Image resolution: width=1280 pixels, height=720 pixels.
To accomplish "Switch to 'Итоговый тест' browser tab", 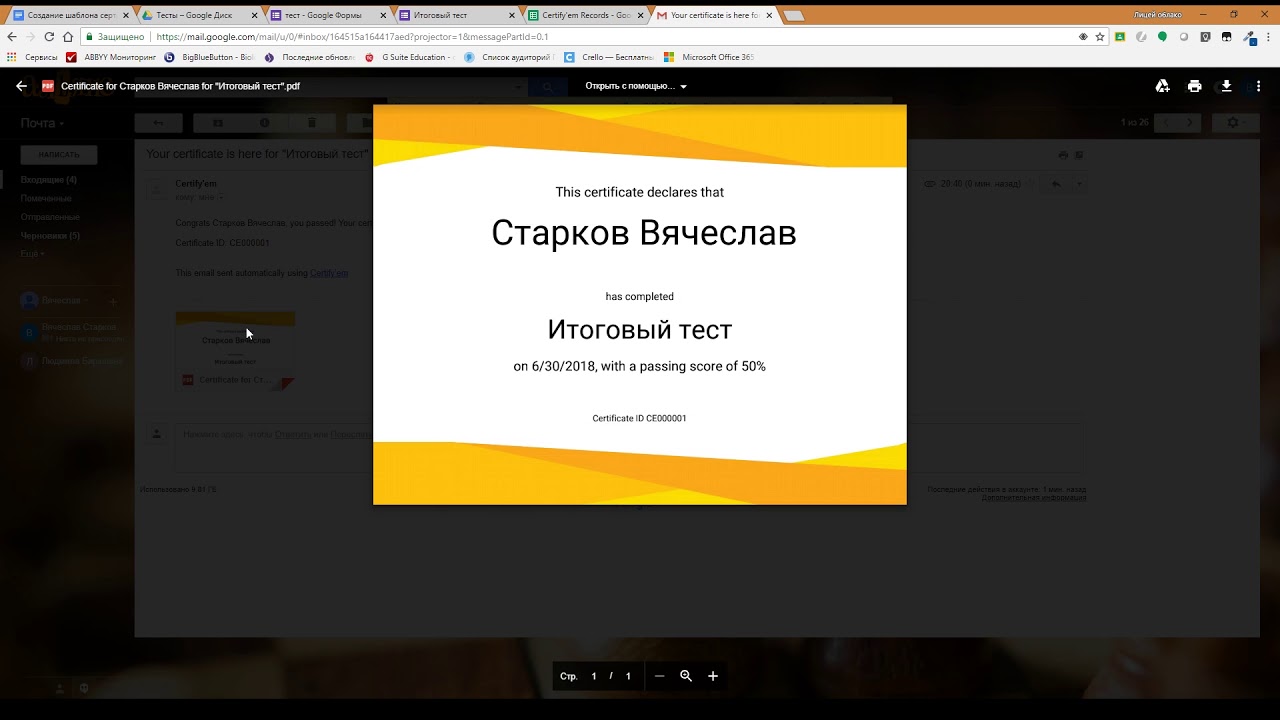I will pos(455,15).
